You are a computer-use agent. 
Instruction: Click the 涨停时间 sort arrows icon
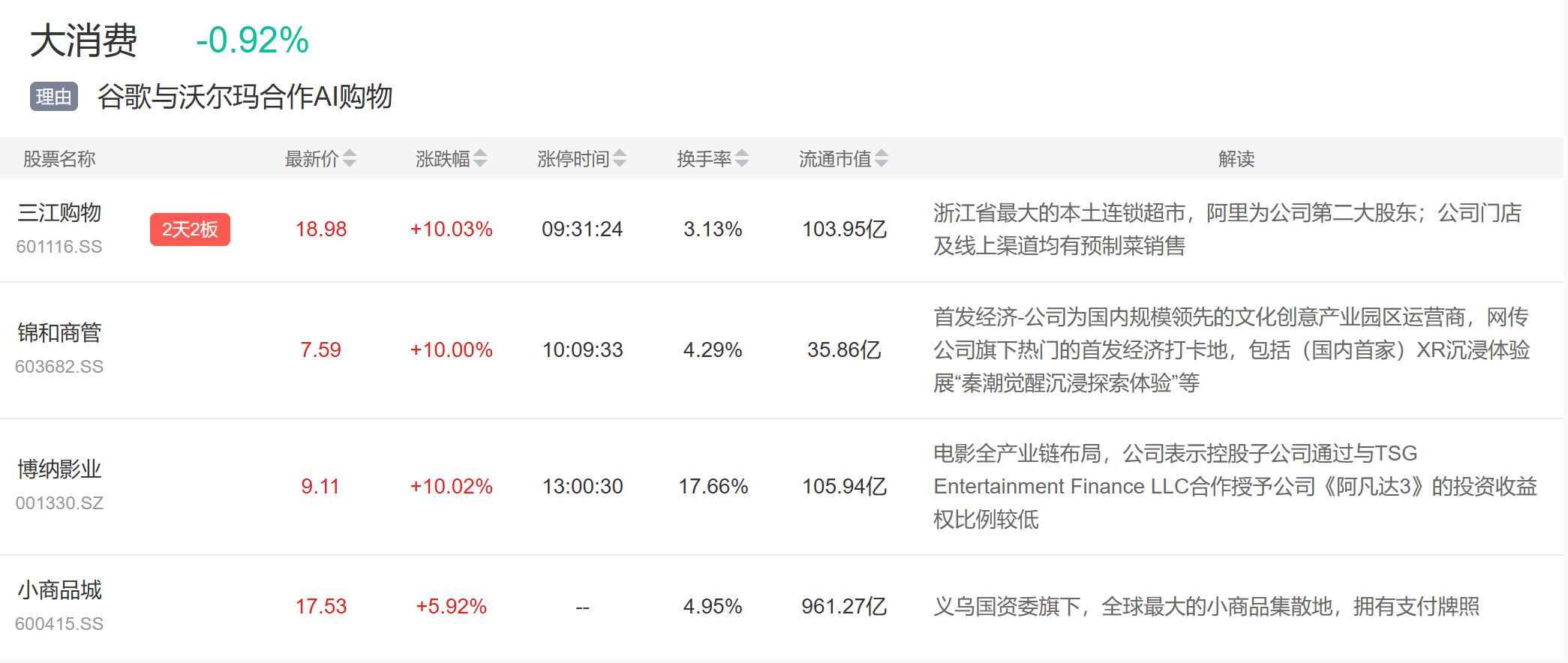pos(620,158)
